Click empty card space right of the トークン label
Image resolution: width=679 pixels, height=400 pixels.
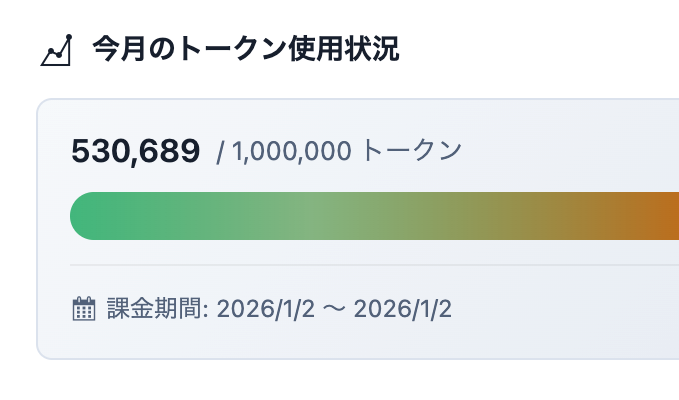tap(570, 152)
